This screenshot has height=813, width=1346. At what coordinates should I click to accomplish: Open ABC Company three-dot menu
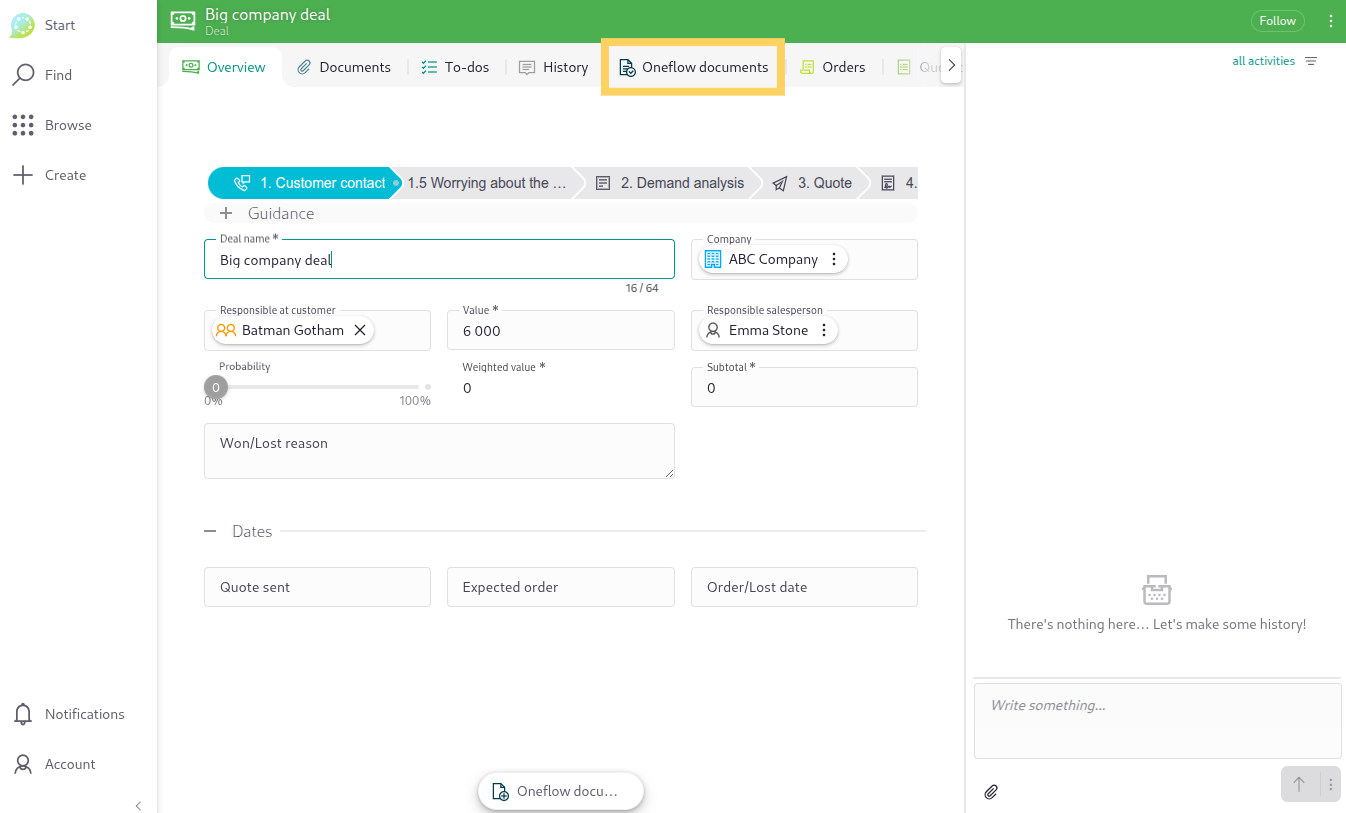834,259
